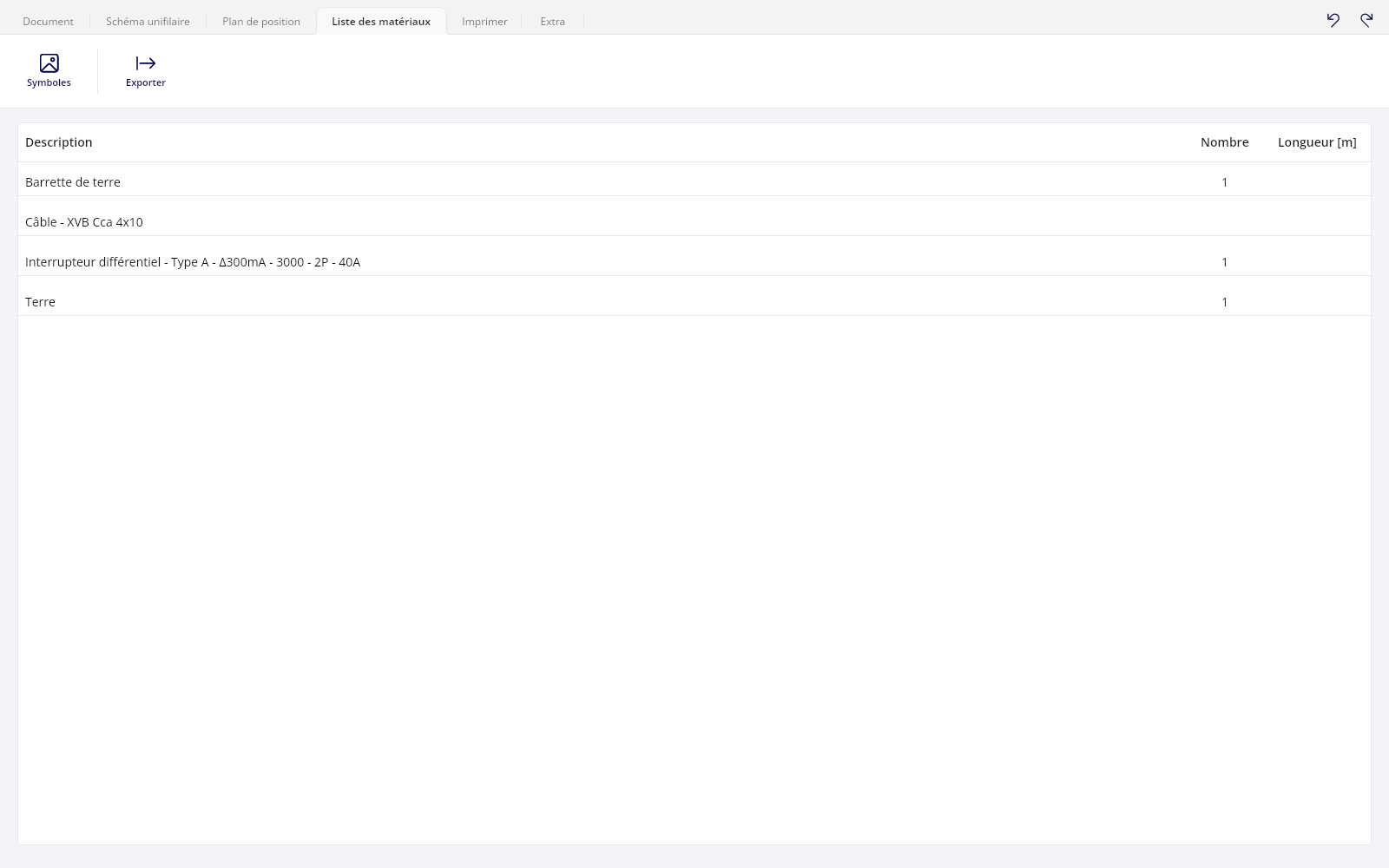Open the Symboles image icon
Image resolution: width=1389 pixels, height=868 pixels.
pos(49,63)
